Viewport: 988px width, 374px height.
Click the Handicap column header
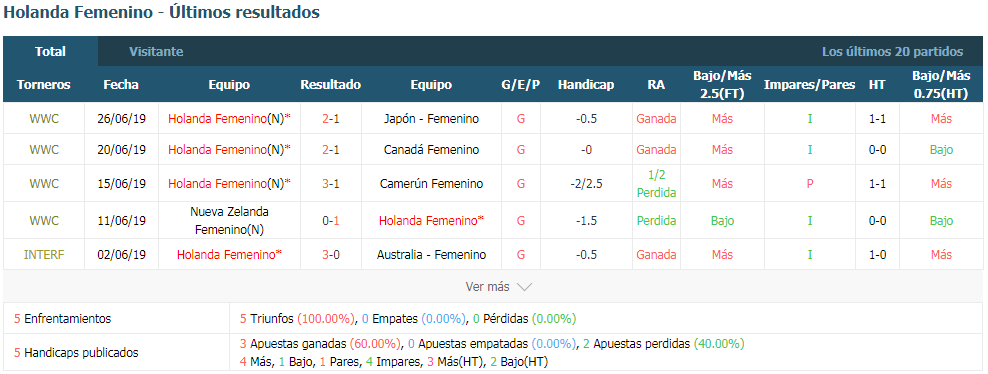click(x=586, y=84)
